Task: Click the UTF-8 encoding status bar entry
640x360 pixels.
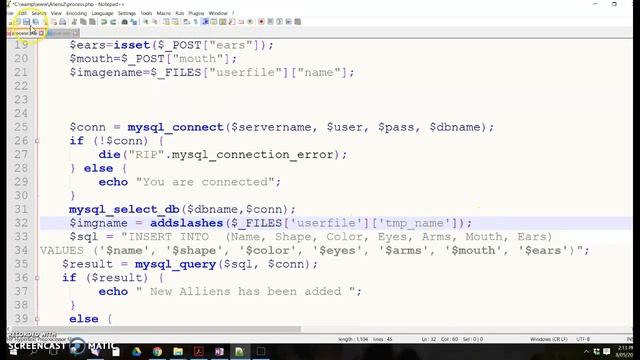Action: 583,339
